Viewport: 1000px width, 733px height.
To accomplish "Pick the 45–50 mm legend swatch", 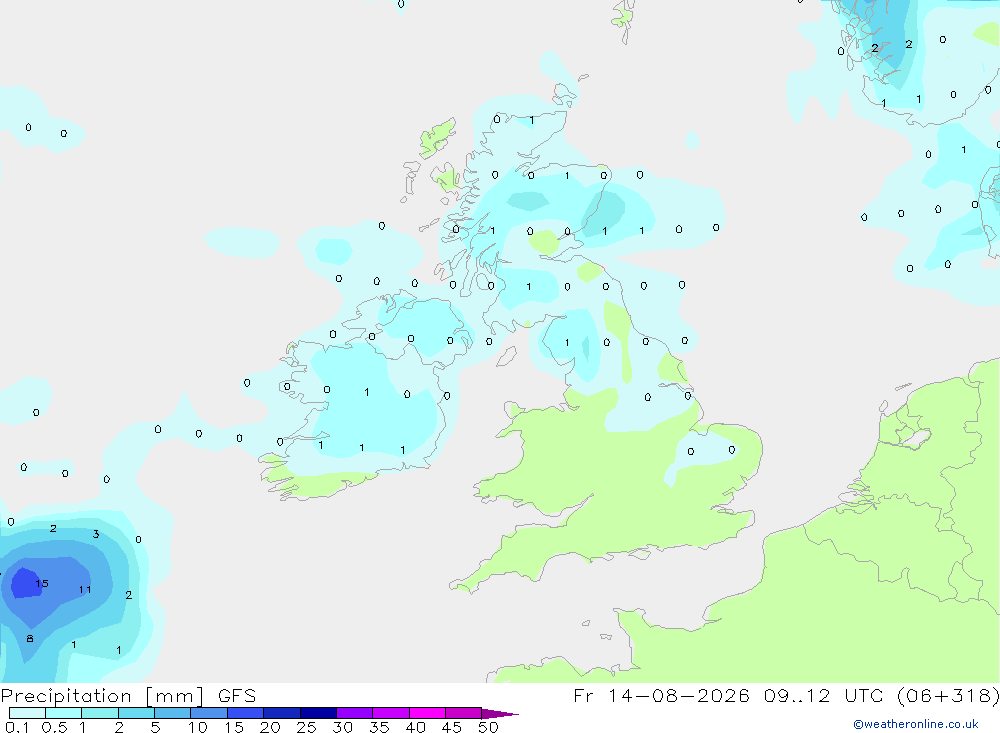I will [x=464, y=713].
